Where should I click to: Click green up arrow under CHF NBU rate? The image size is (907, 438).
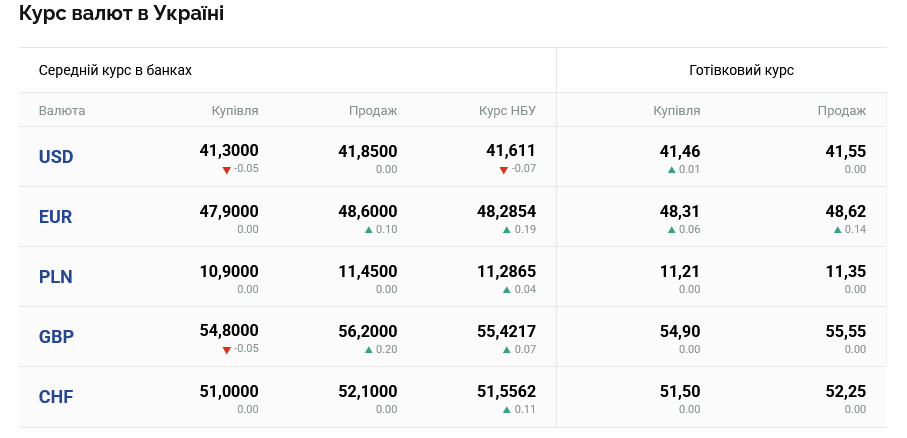(507, 410)
